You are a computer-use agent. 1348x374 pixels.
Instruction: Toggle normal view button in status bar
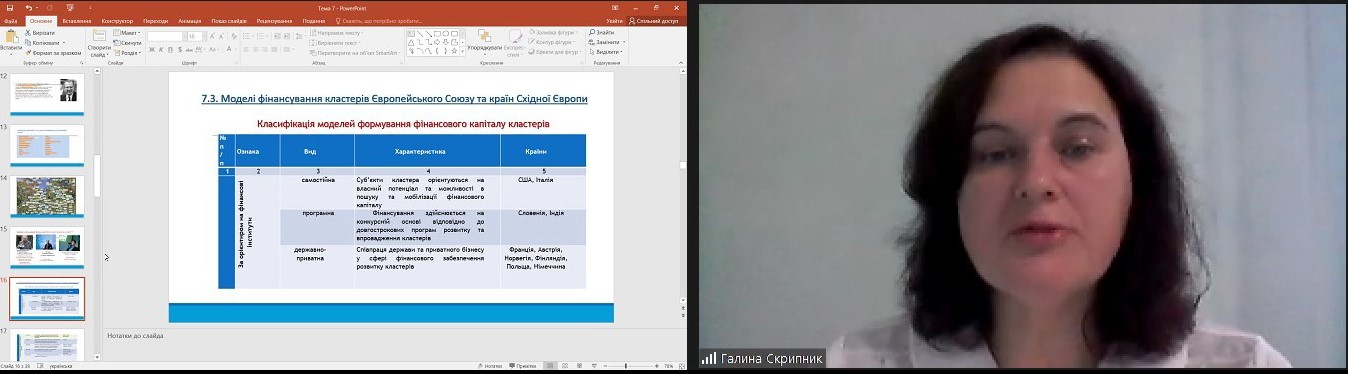pyautogui.click(x=550, y=367)
